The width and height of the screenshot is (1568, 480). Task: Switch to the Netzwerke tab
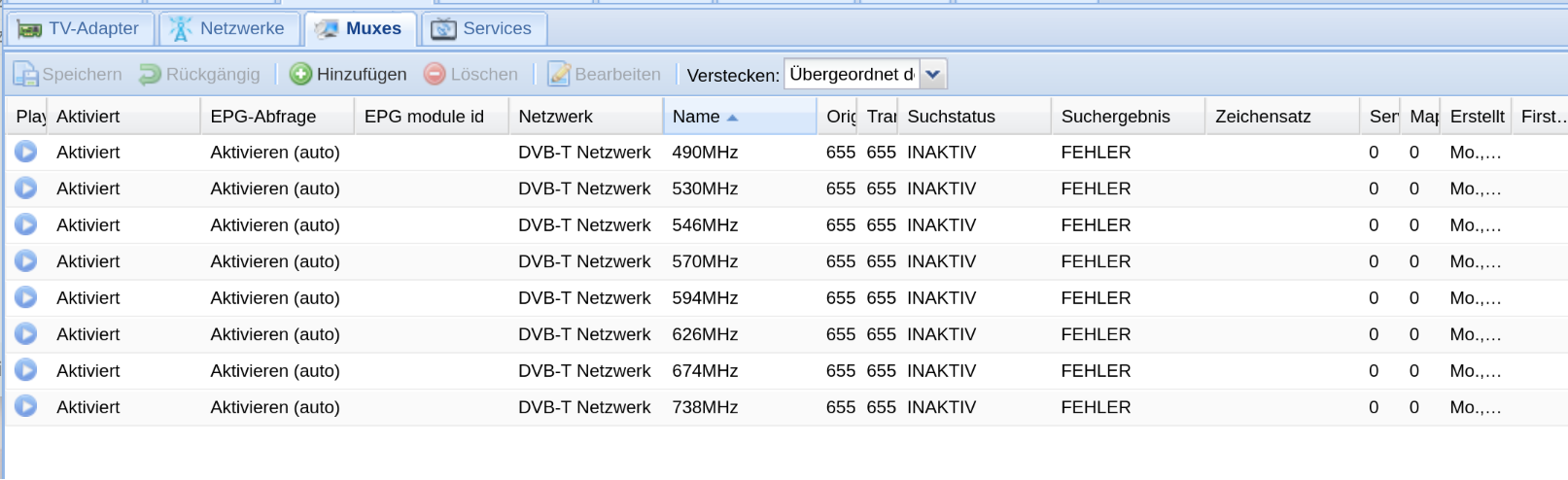[228, 28]
